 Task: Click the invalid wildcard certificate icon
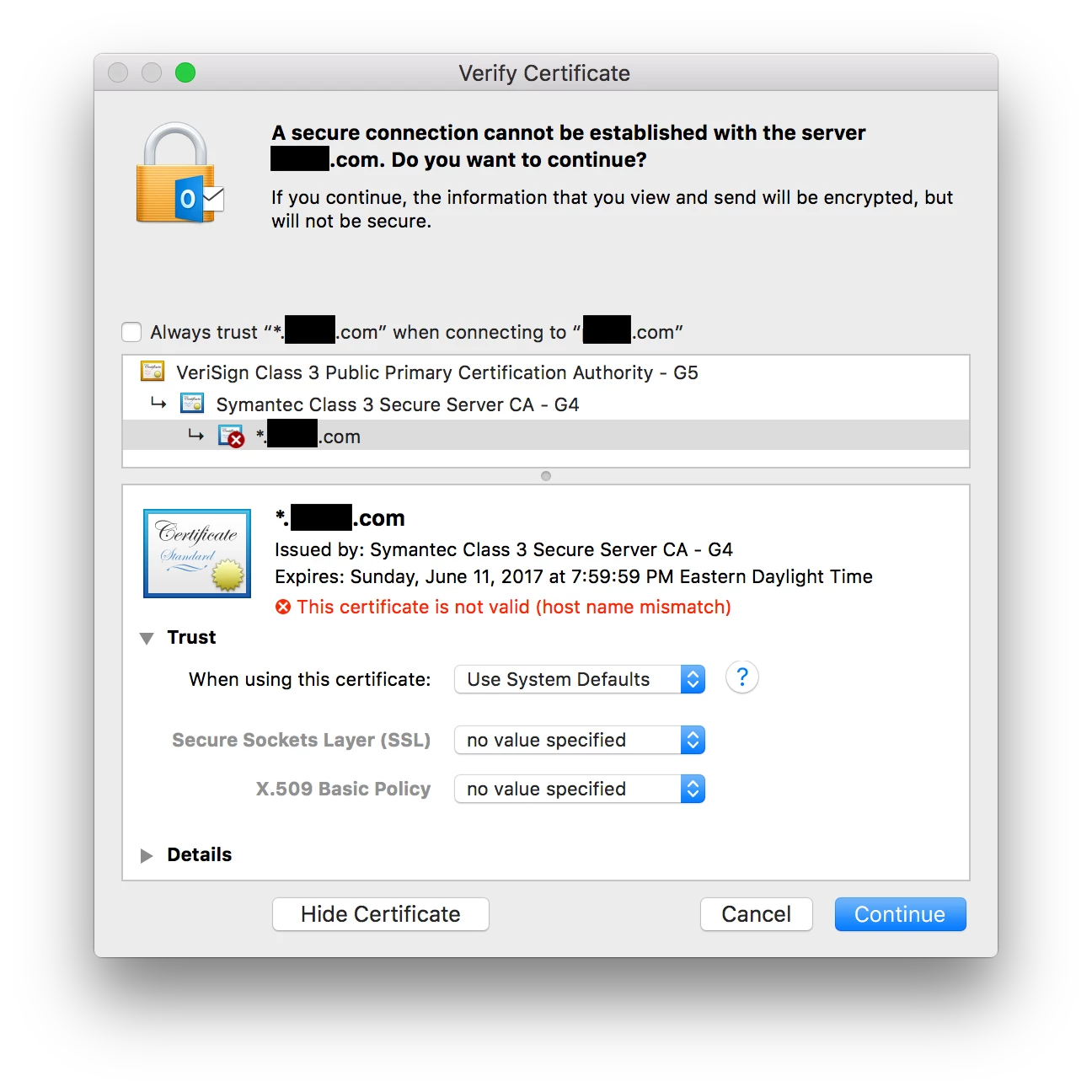(231, 436)
